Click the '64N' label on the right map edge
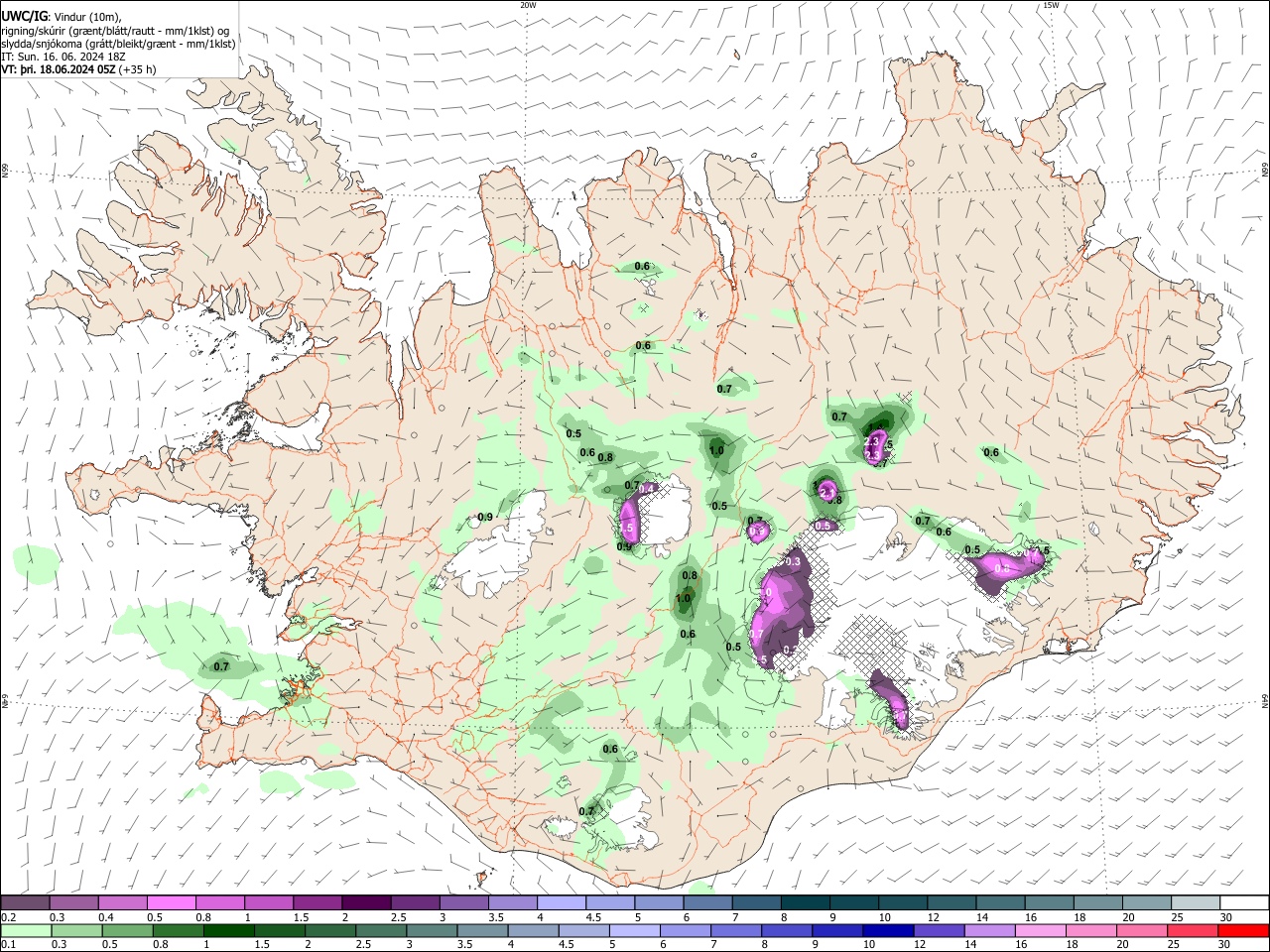The height and width of the screenshot is (952, 1270). click(x=1265, y=700)
